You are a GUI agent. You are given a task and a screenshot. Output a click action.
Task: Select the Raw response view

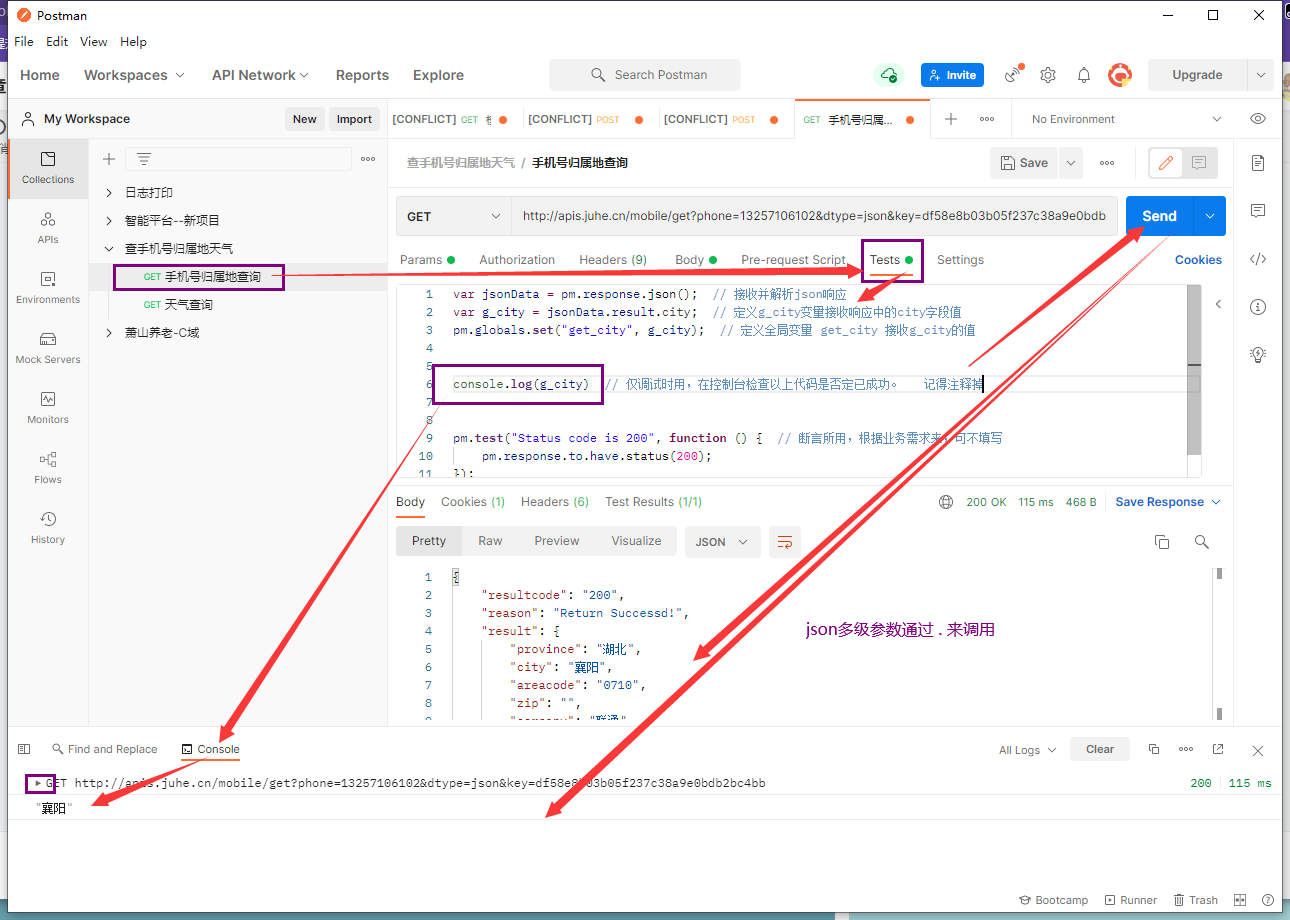pos(490,541)
